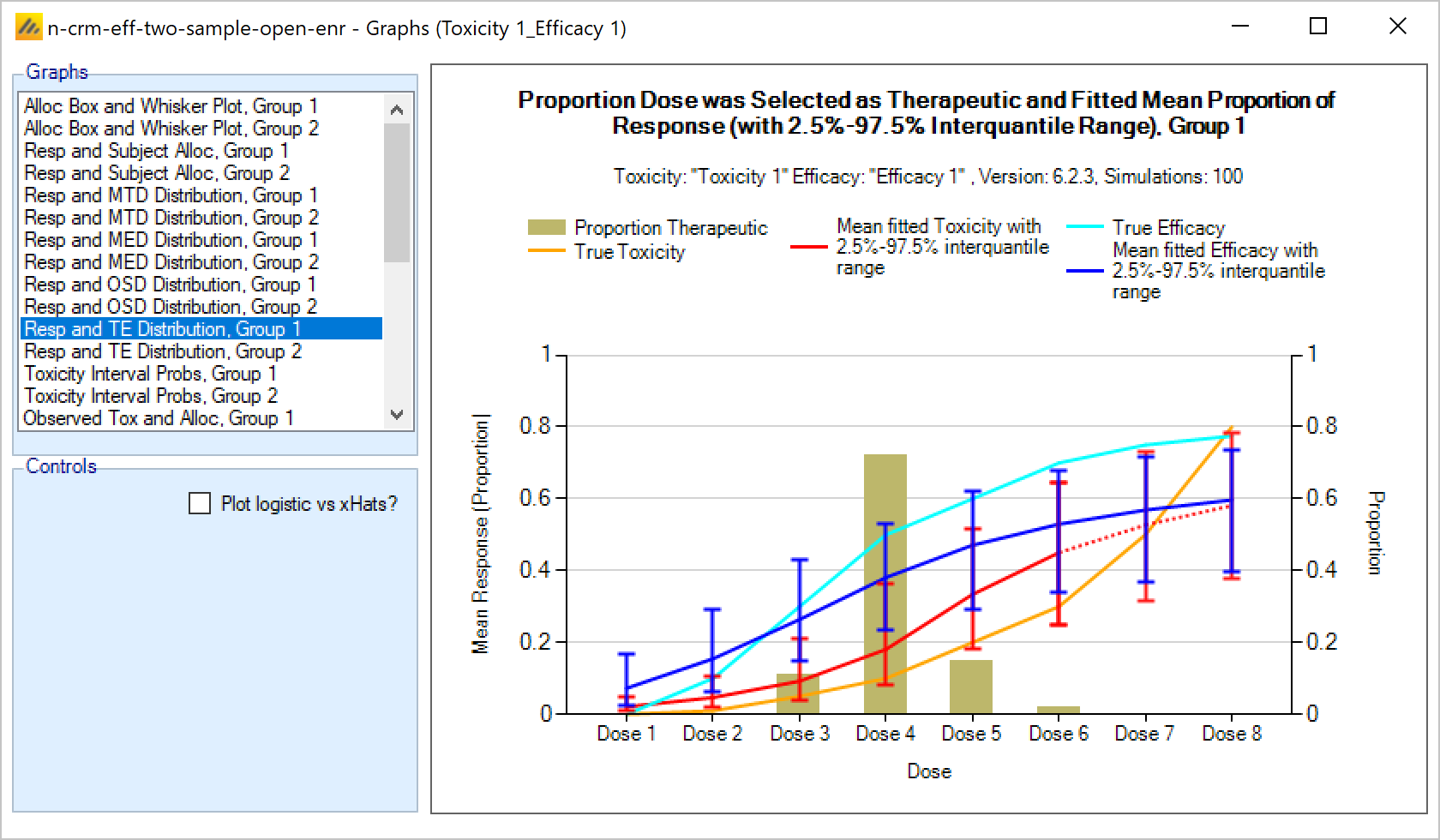Open Observed Tox and Alloc, Group 1
Viewport: 1440px width, 840px height.
(159, 418)
